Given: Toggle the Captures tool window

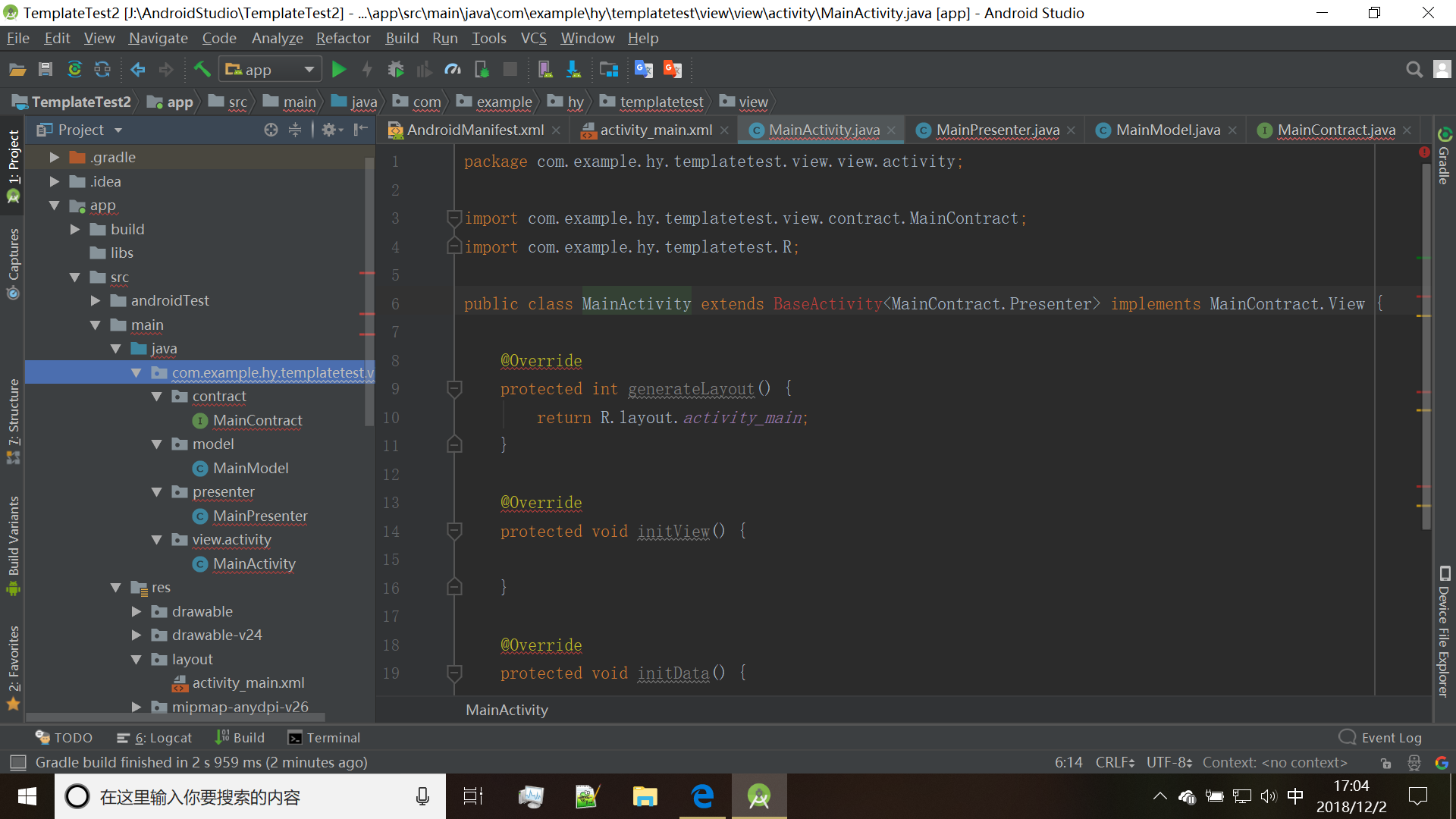Looking at the screenshot, I should point(13,263).
